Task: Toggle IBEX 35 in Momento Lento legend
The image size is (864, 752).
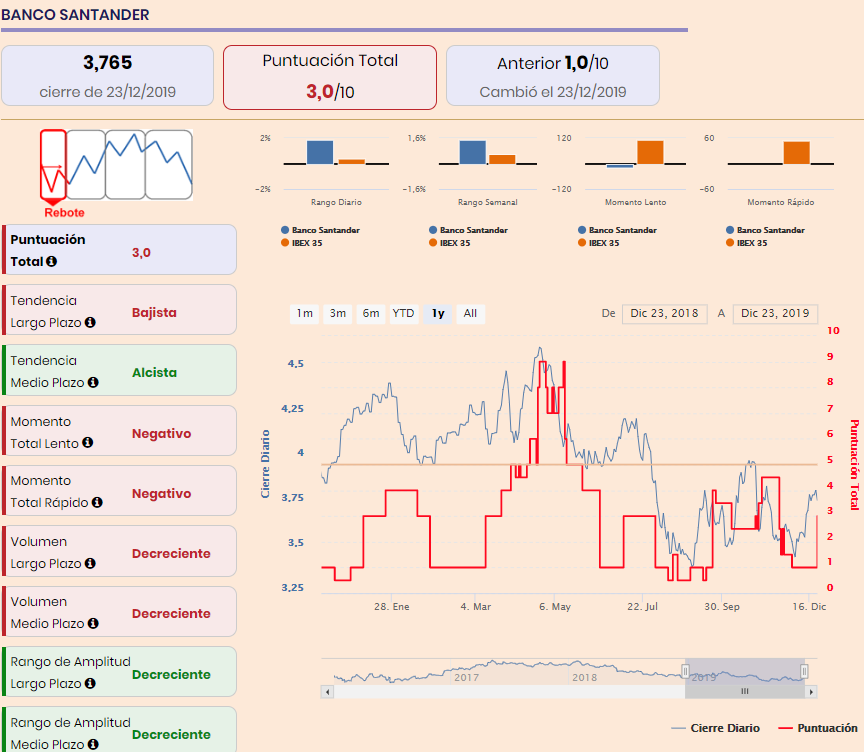Action: 598,243
